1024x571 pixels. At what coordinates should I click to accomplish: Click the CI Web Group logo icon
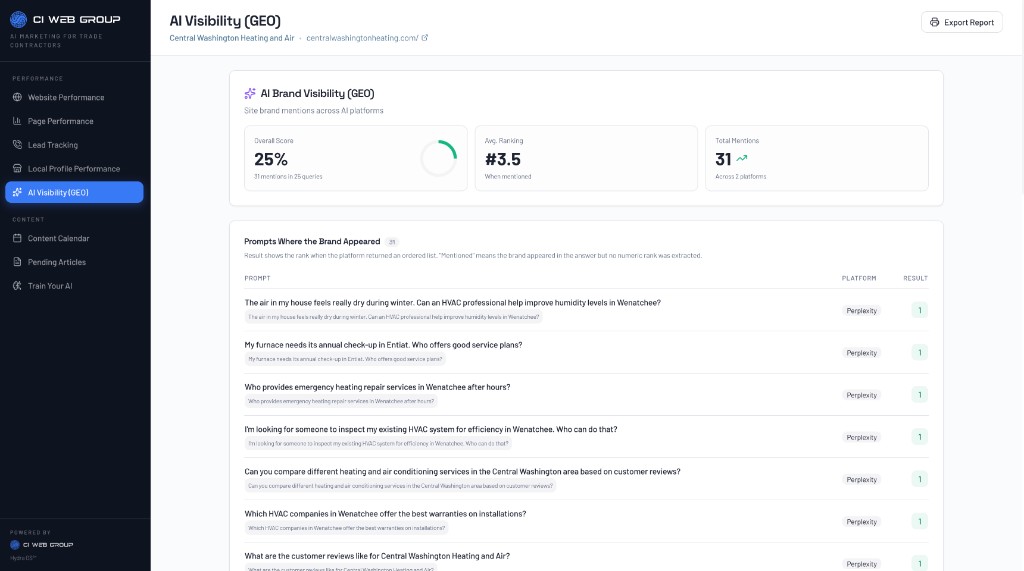18,20
